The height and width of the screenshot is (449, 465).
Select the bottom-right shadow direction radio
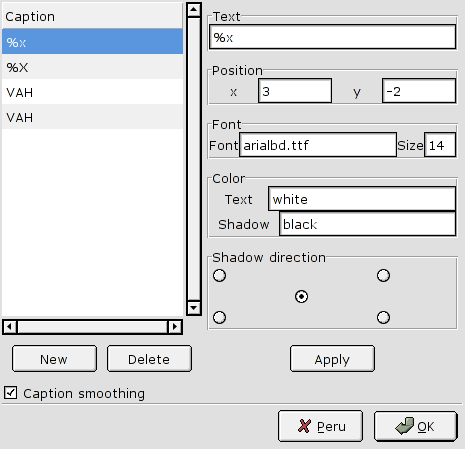pos(383,317)
